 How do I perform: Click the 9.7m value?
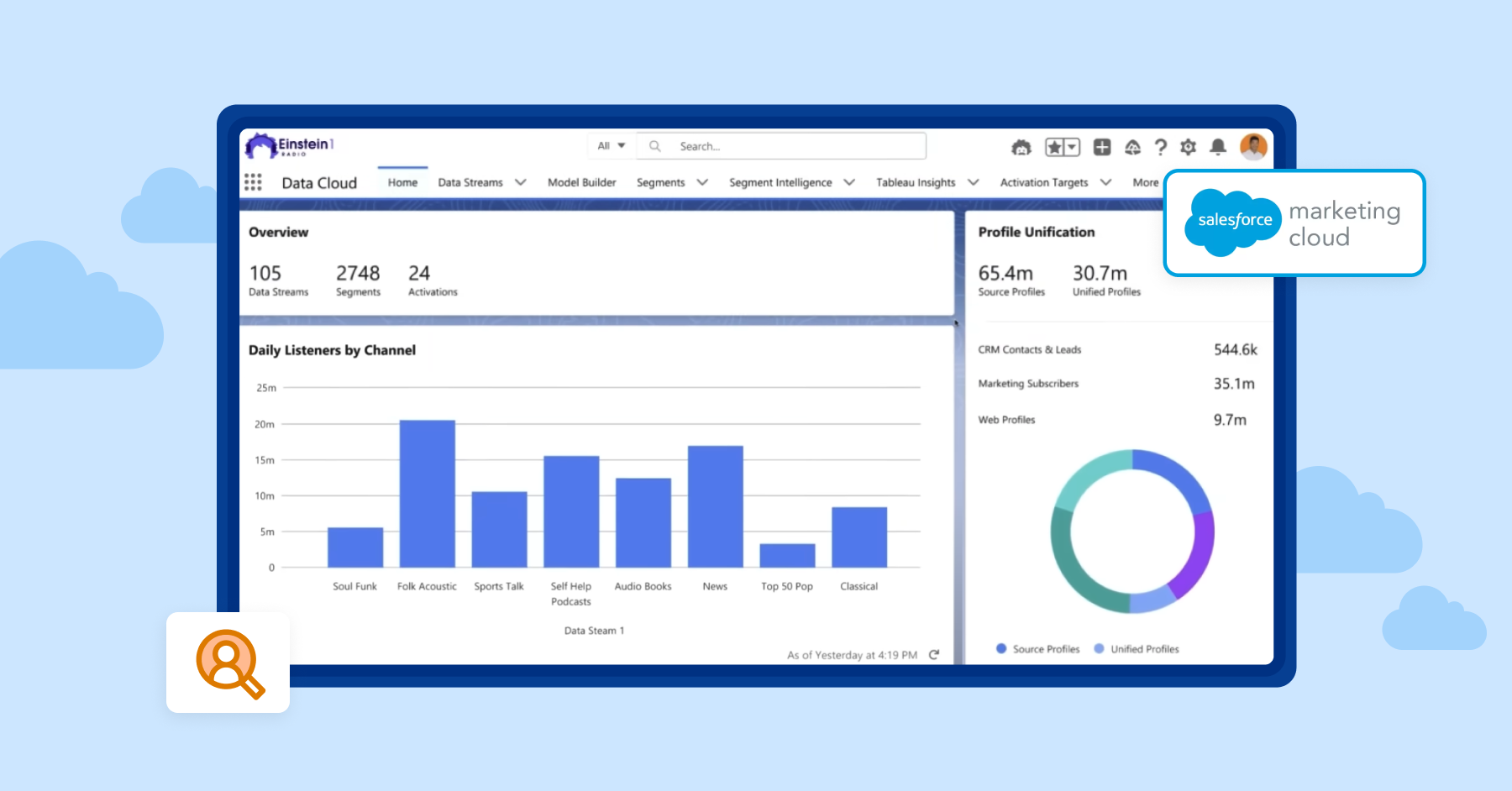(x=1230, y=420)
